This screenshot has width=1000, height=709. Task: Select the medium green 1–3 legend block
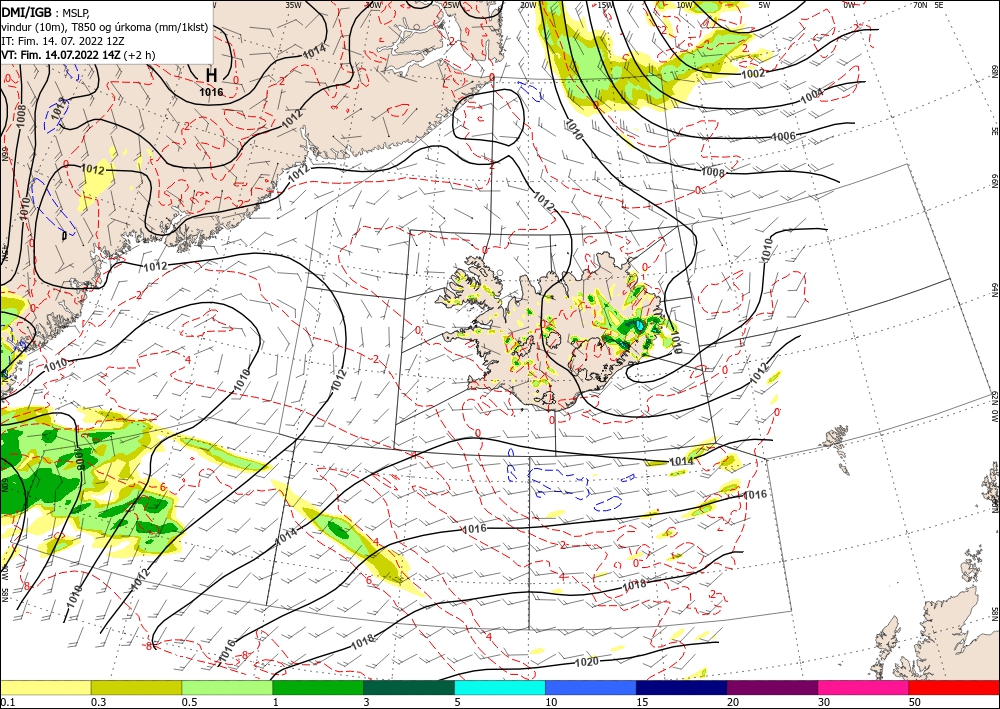[318, 687]
